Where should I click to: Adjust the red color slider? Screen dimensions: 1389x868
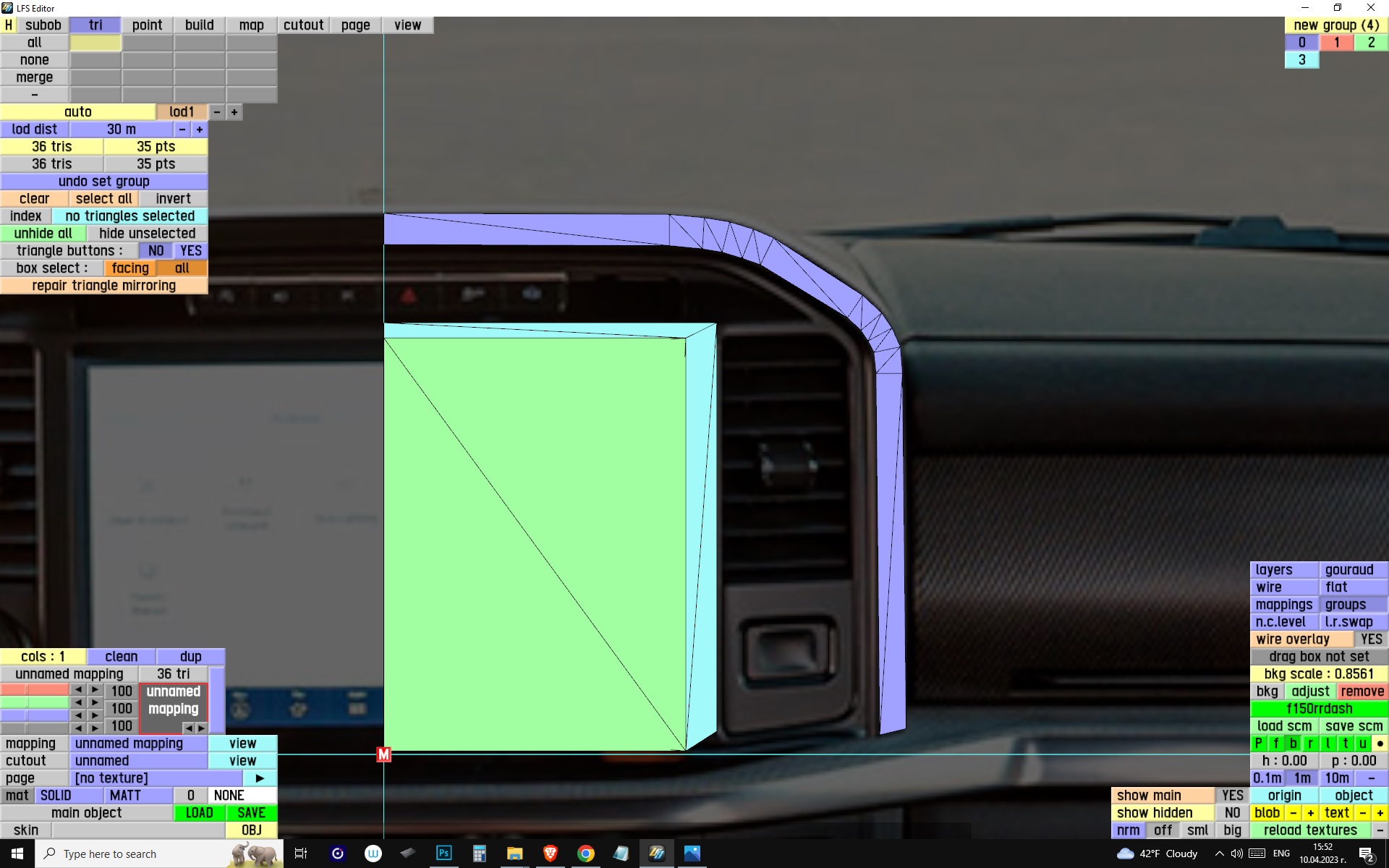point(35,691)
